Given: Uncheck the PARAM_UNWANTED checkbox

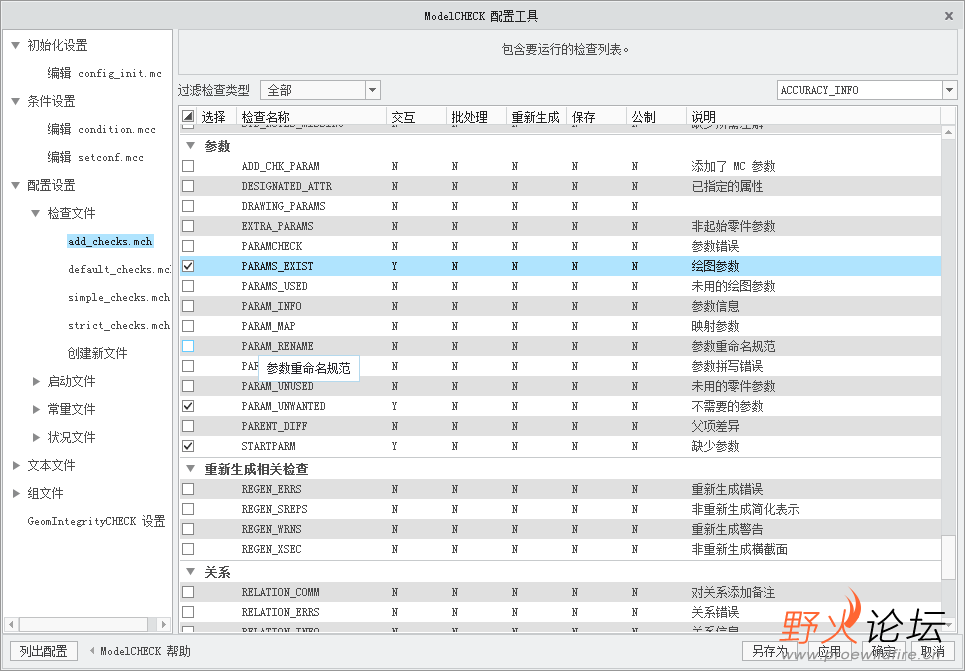Looking at the screenshot, I should point(188,406).
